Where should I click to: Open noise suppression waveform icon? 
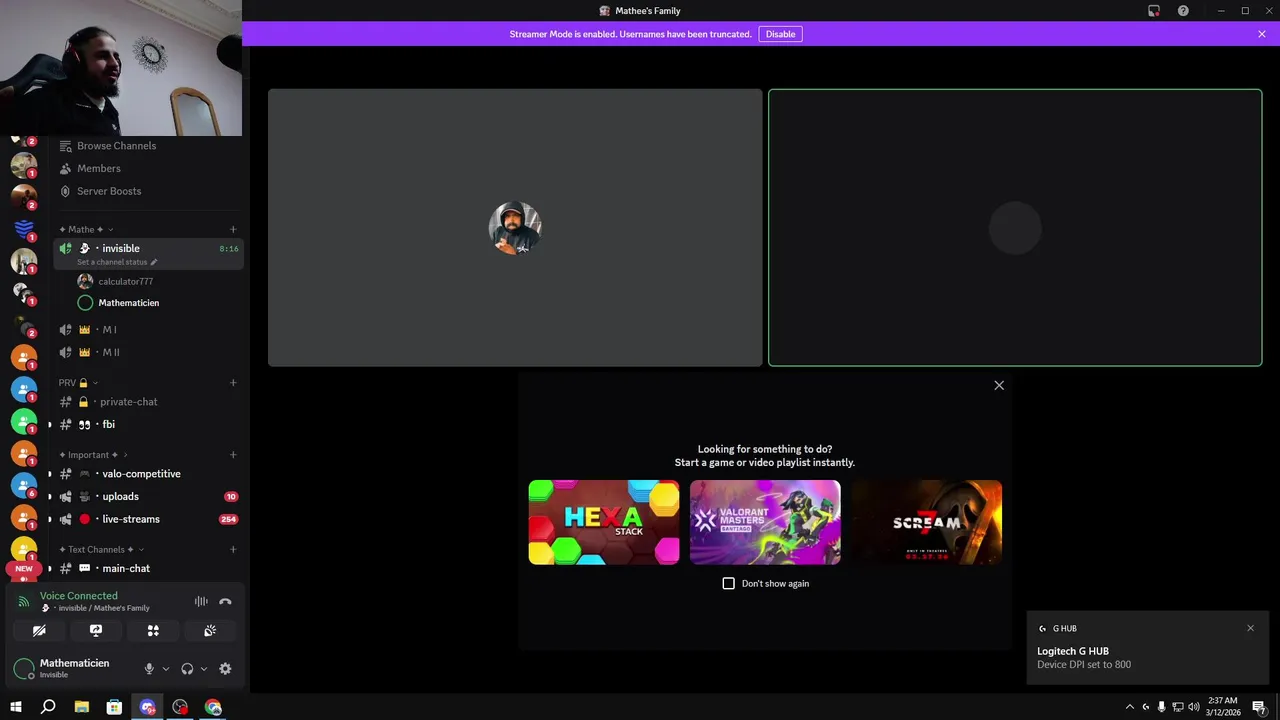(x=201, y=602)
